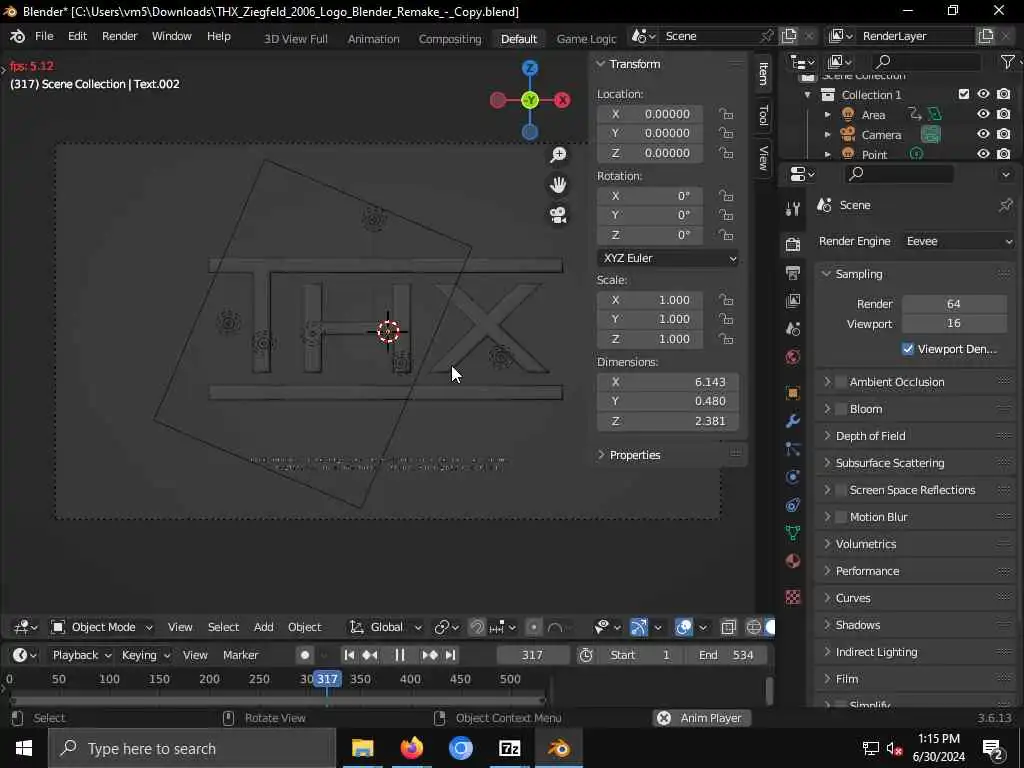Open the File menu
Screen dimensions: 1024x768
coord(44,36)
